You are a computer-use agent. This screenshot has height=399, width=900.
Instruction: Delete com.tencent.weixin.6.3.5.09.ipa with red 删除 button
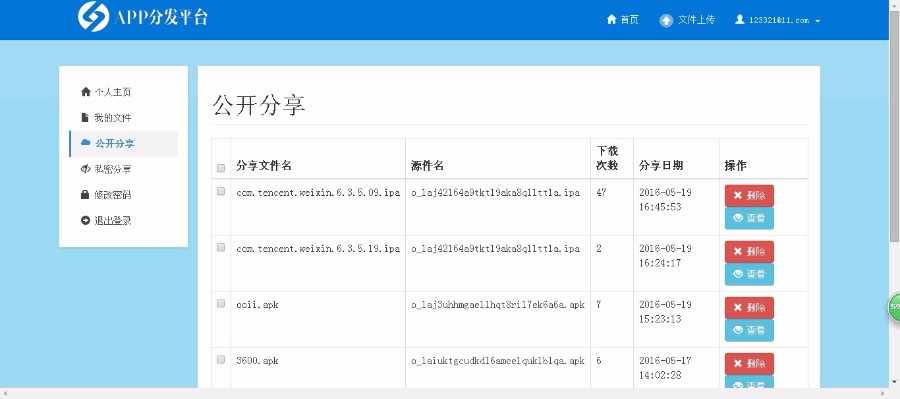point(749,195)
